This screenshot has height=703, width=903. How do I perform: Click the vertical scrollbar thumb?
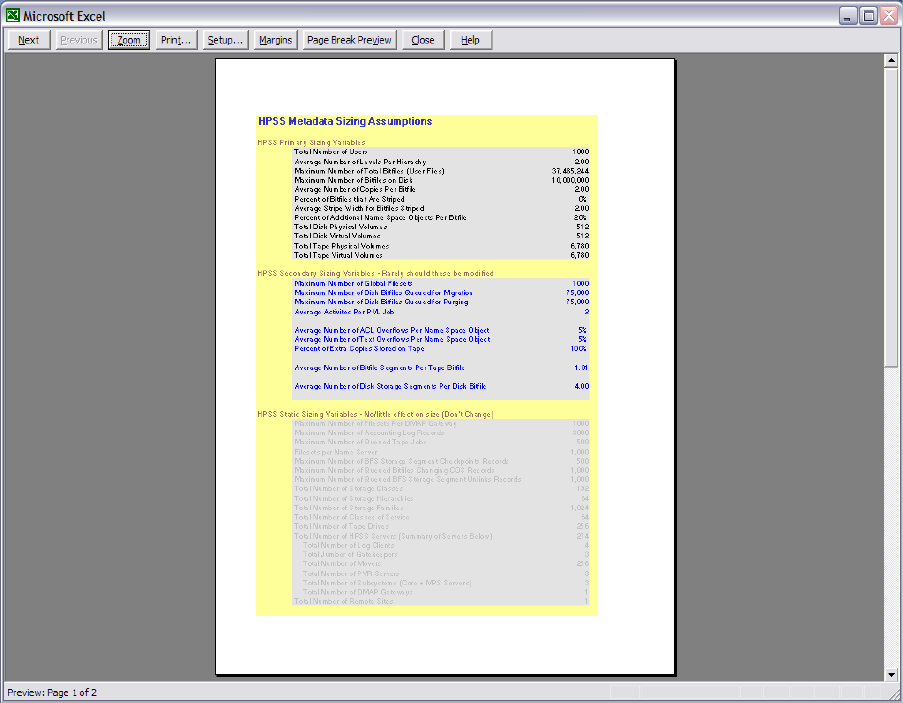pos(891,216)
